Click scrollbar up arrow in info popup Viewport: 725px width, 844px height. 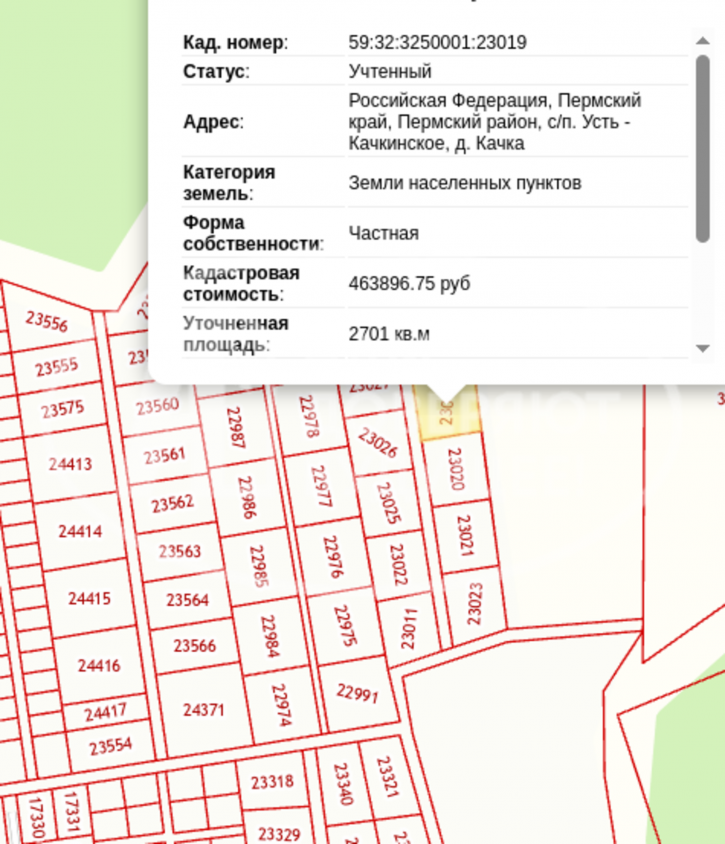point(702,41)
